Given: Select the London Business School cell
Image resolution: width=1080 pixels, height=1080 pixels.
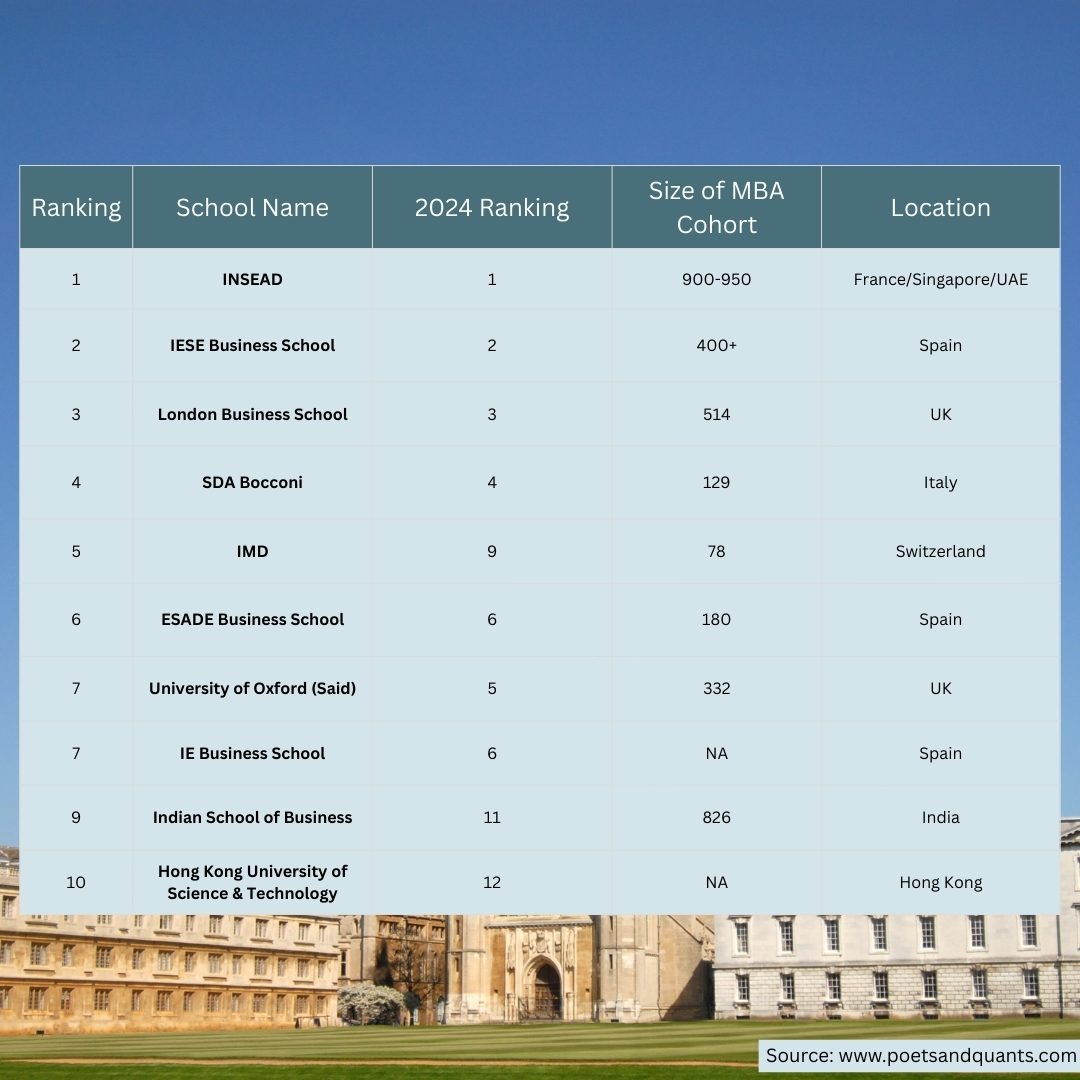Looking at the screenshot, I should 252,415.
